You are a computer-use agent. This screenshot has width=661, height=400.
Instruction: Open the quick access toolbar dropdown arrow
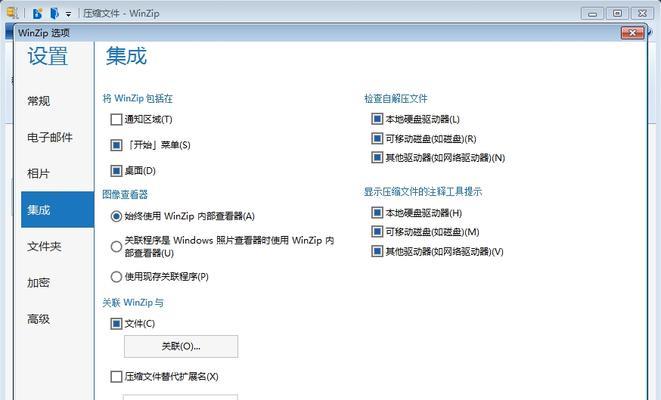(68, 14)
